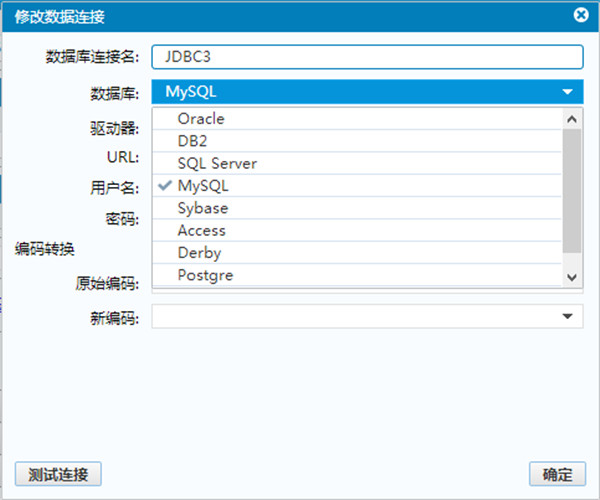
Task: Pick Derby database type
Action: pyautogui.click(x=199, y=253)
